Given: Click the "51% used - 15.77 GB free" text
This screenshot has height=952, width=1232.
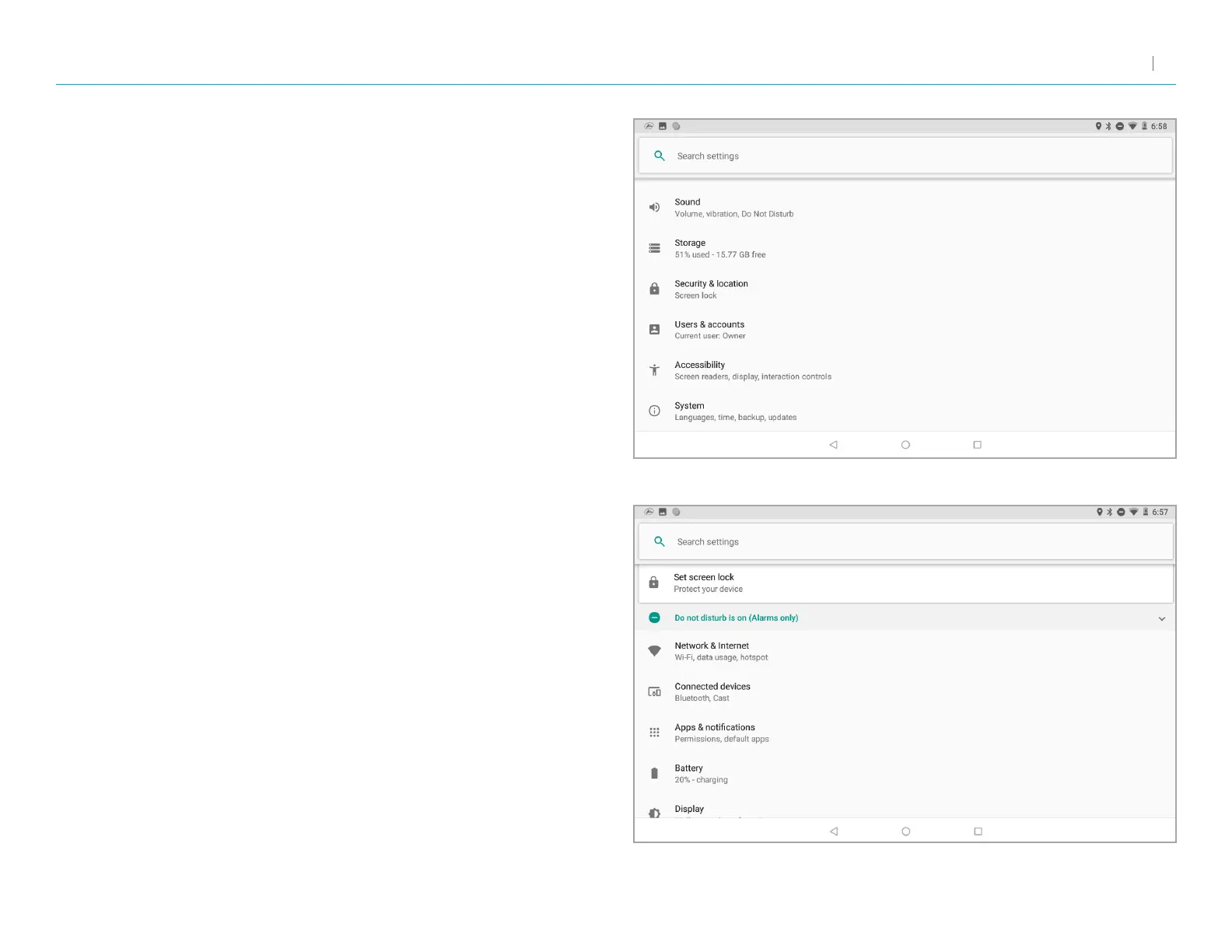Looking at the screenshot, I should click(x=720, y=255).
